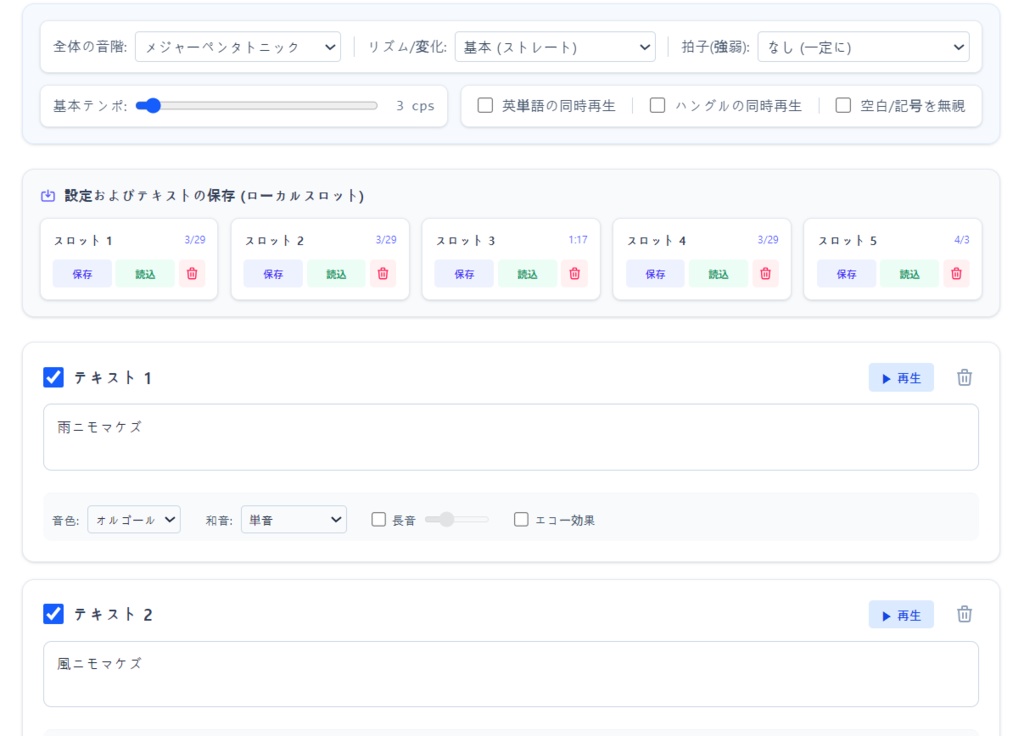Click the delete trash icon on スロット 1
Screen dimensions: 1024x736
point(192,273)
